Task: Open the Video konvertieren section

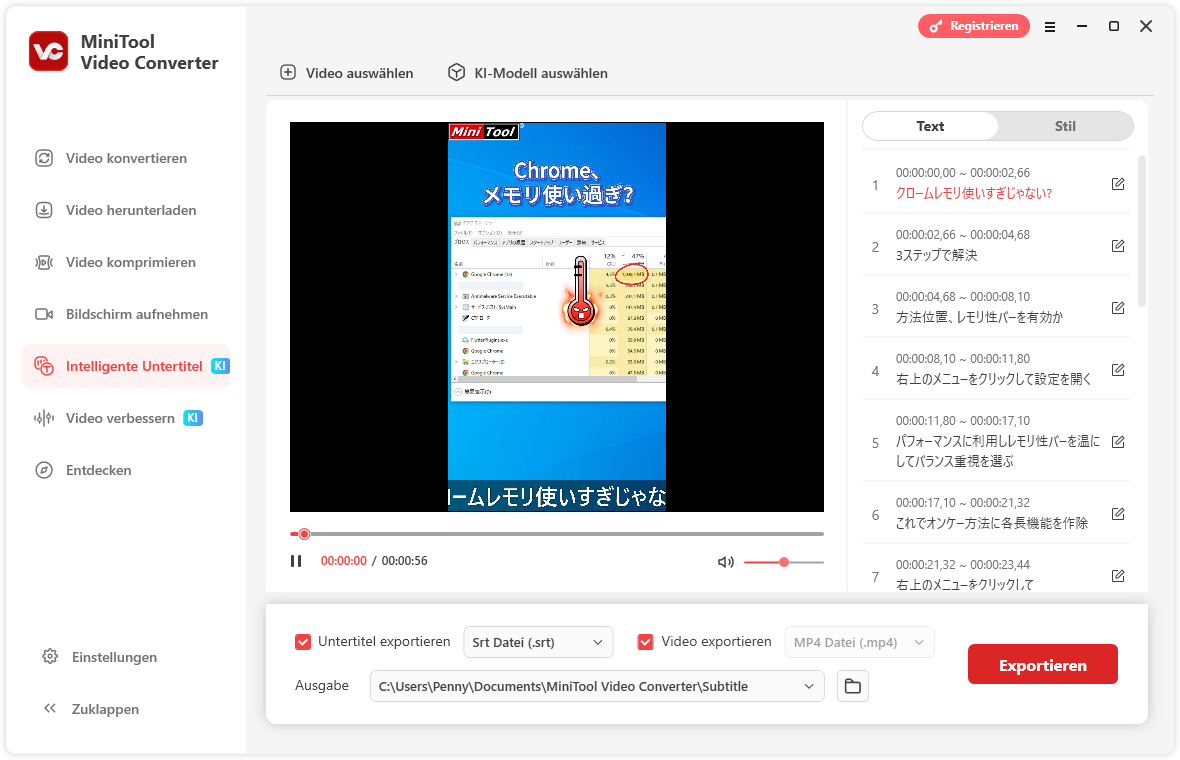Action: (126, 158)
